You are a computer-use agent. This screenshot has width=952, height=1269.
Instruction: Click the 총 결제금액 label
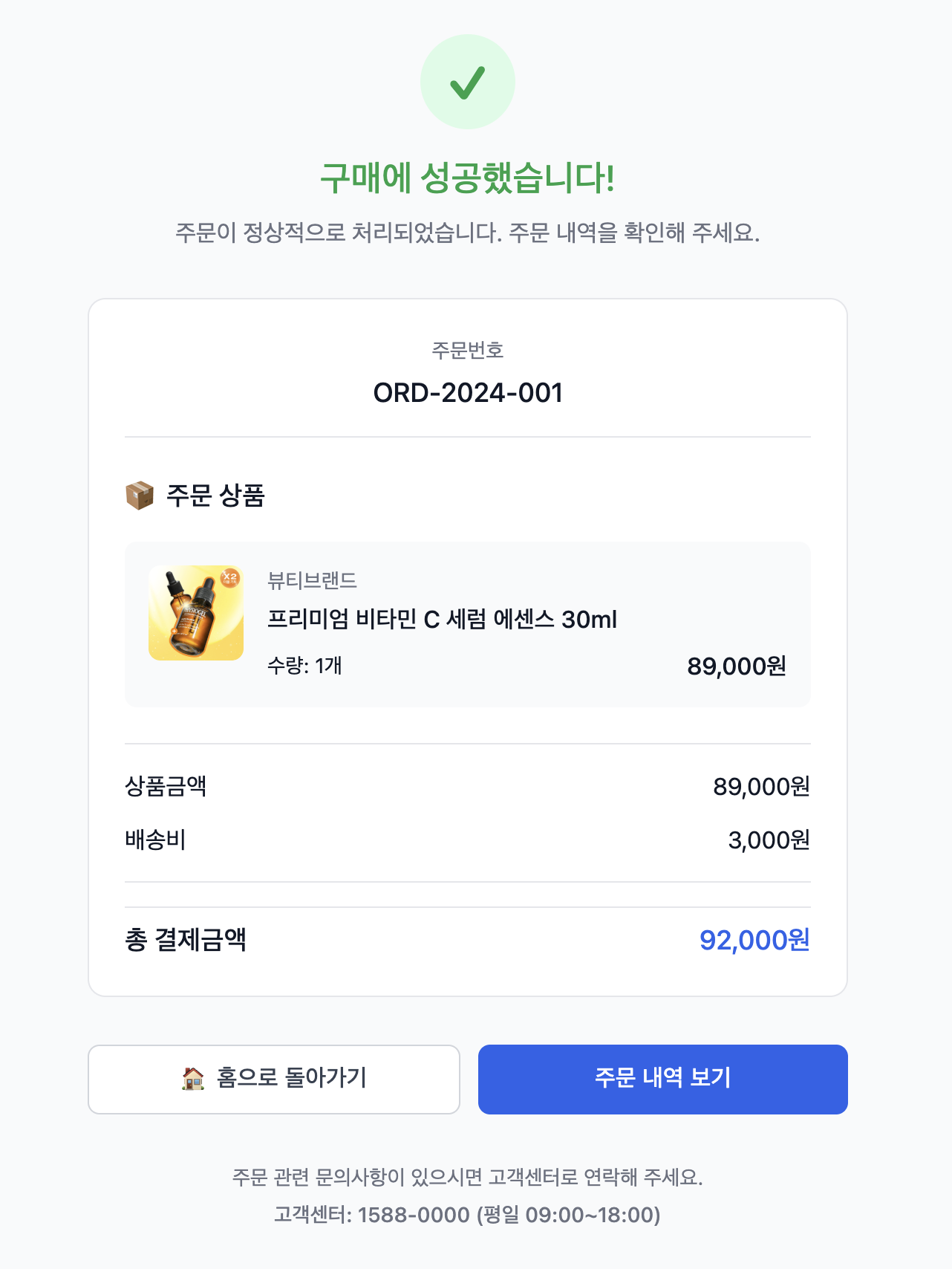tap(186, 941)
